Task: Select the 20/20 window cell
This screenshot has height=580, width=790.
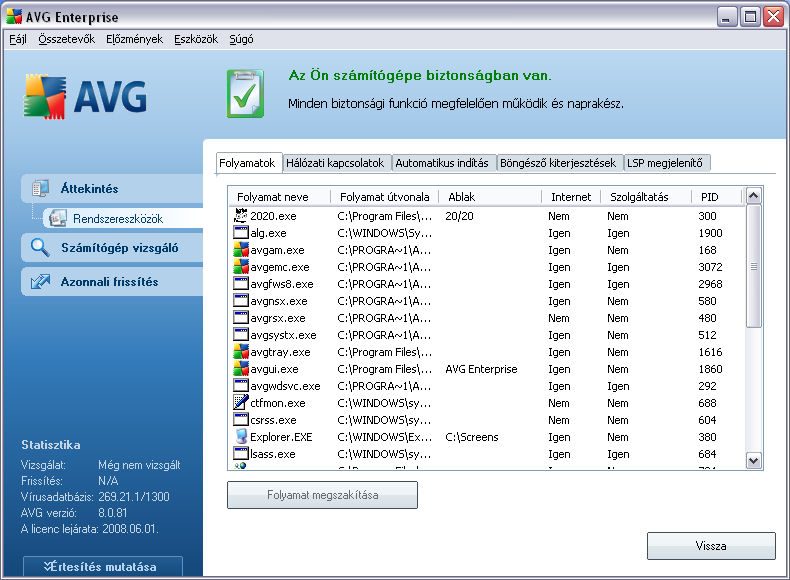Action: (x=459, y=216)
